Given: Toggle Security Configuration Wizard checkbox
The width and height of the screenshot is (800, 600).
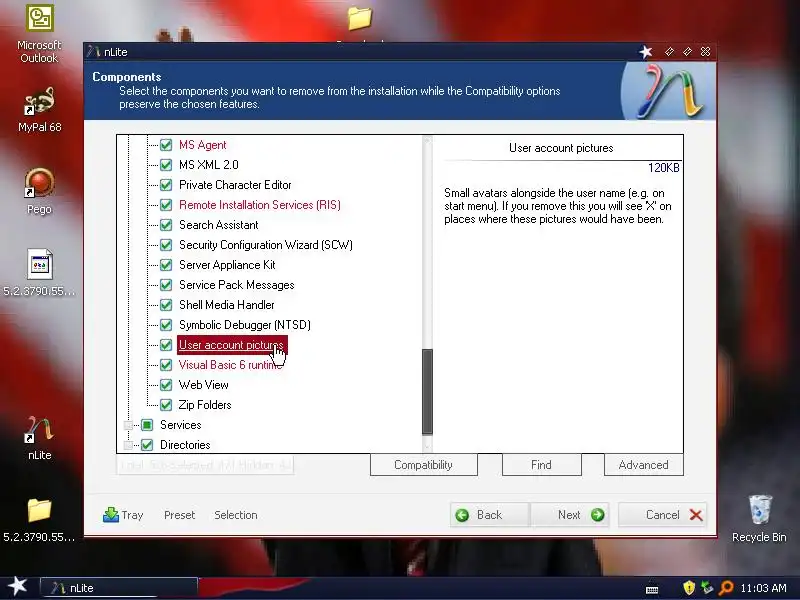Looking at the screenshot, I should coord(166,245).
